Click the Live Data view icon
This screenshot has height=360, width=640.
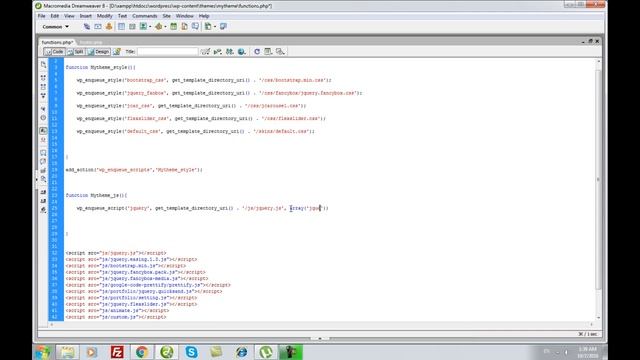(117, 51)
